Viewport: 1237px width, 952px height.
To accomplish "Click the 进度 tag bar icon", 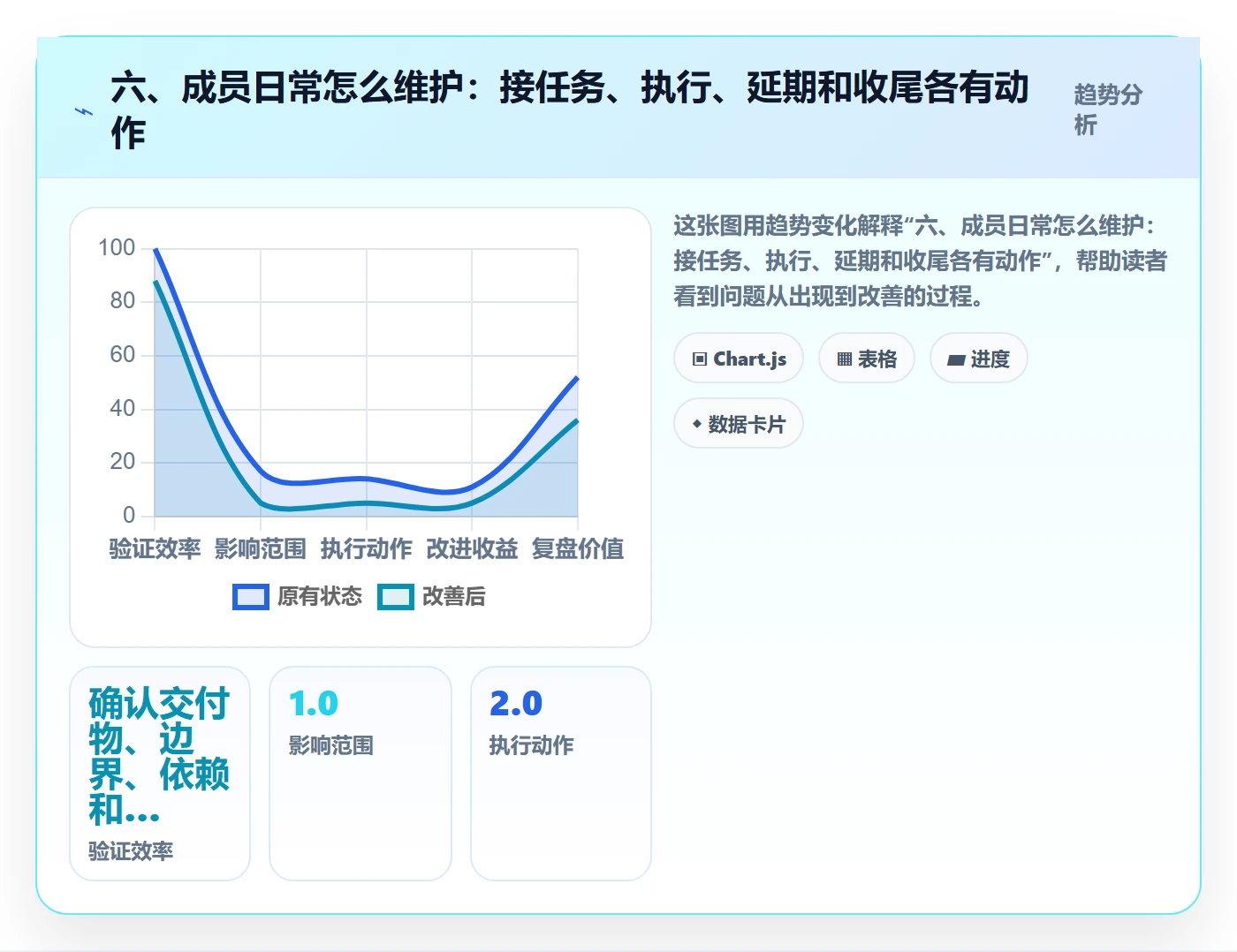I will click(x=956, y=359).
